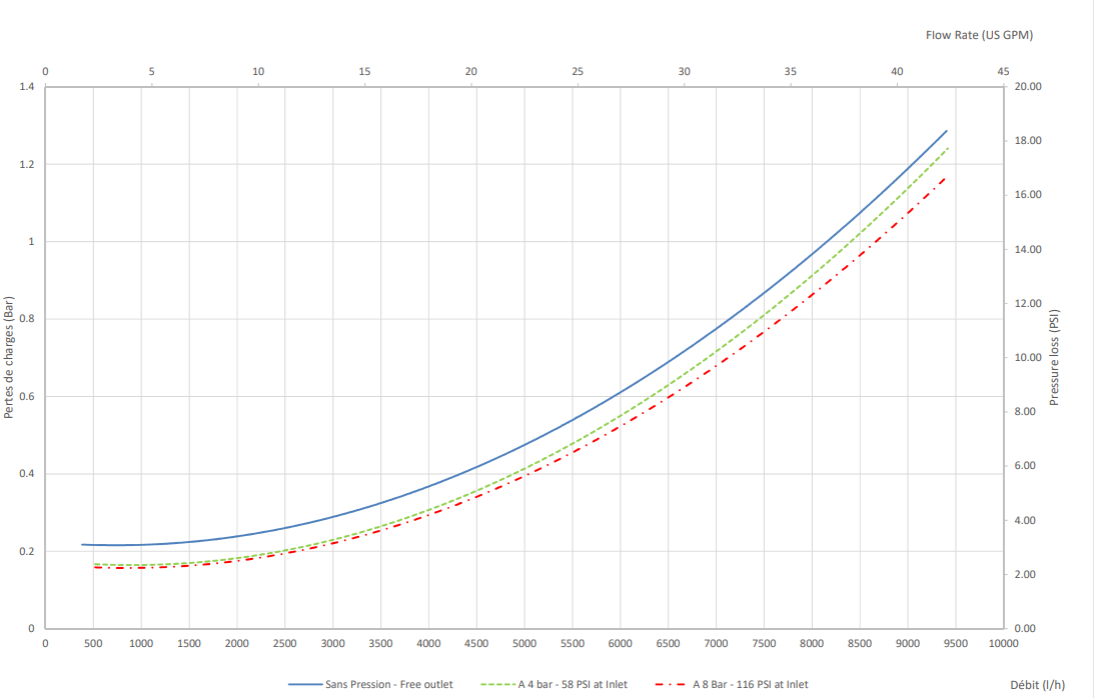Click the 8000 label on bottom axis
The width and height of the screenshot is (1094, 698).
point(811,644)
